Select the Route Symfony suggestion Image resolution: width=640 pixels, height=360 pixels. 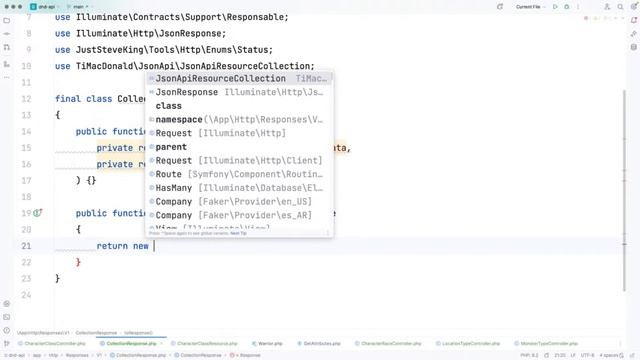pyautogui.click(x=239, y=174)
